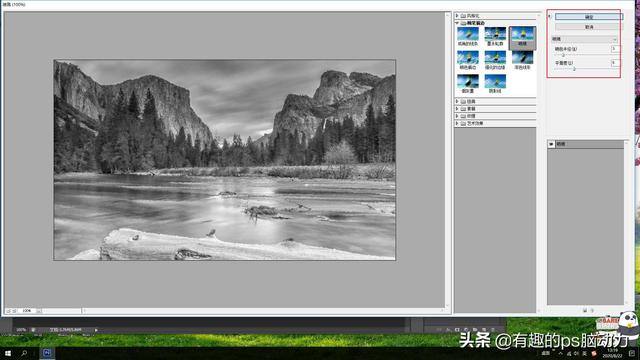Select the Accented Edges filter thumbnail
Screen dimensions: 640x360
pos(495,60)
